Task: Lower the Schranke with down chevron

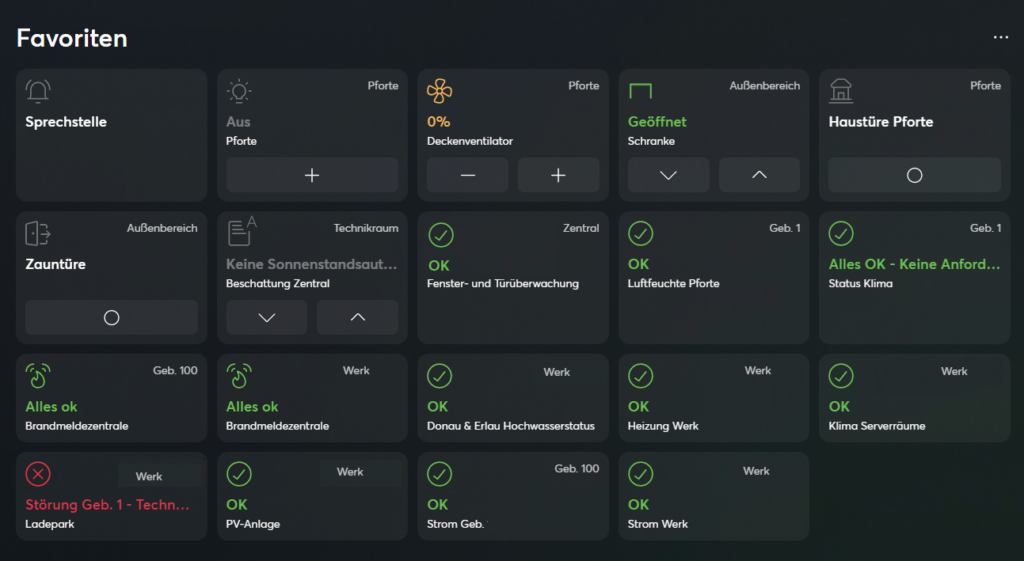Action: pos(669,175)
